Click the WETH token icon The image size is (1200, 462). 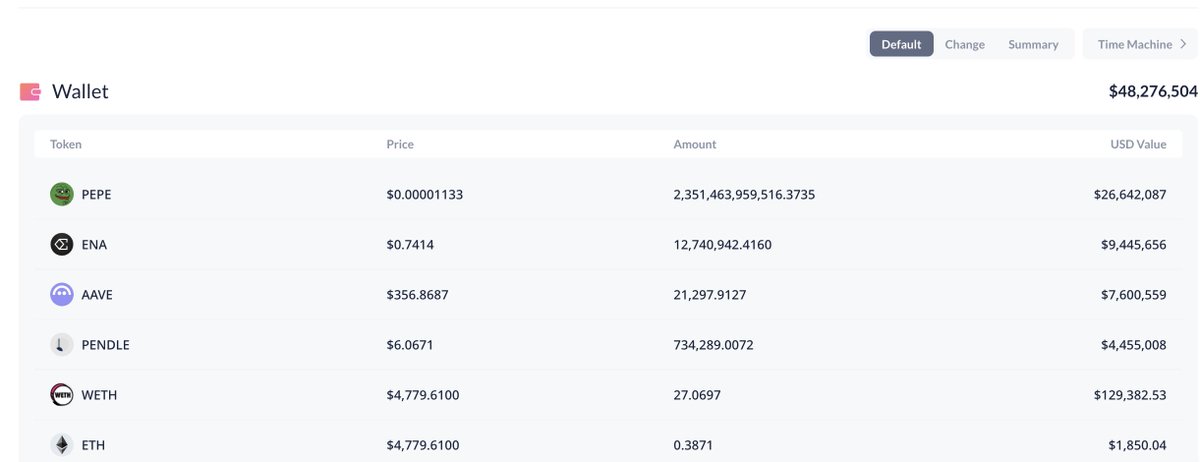[62, 395]
